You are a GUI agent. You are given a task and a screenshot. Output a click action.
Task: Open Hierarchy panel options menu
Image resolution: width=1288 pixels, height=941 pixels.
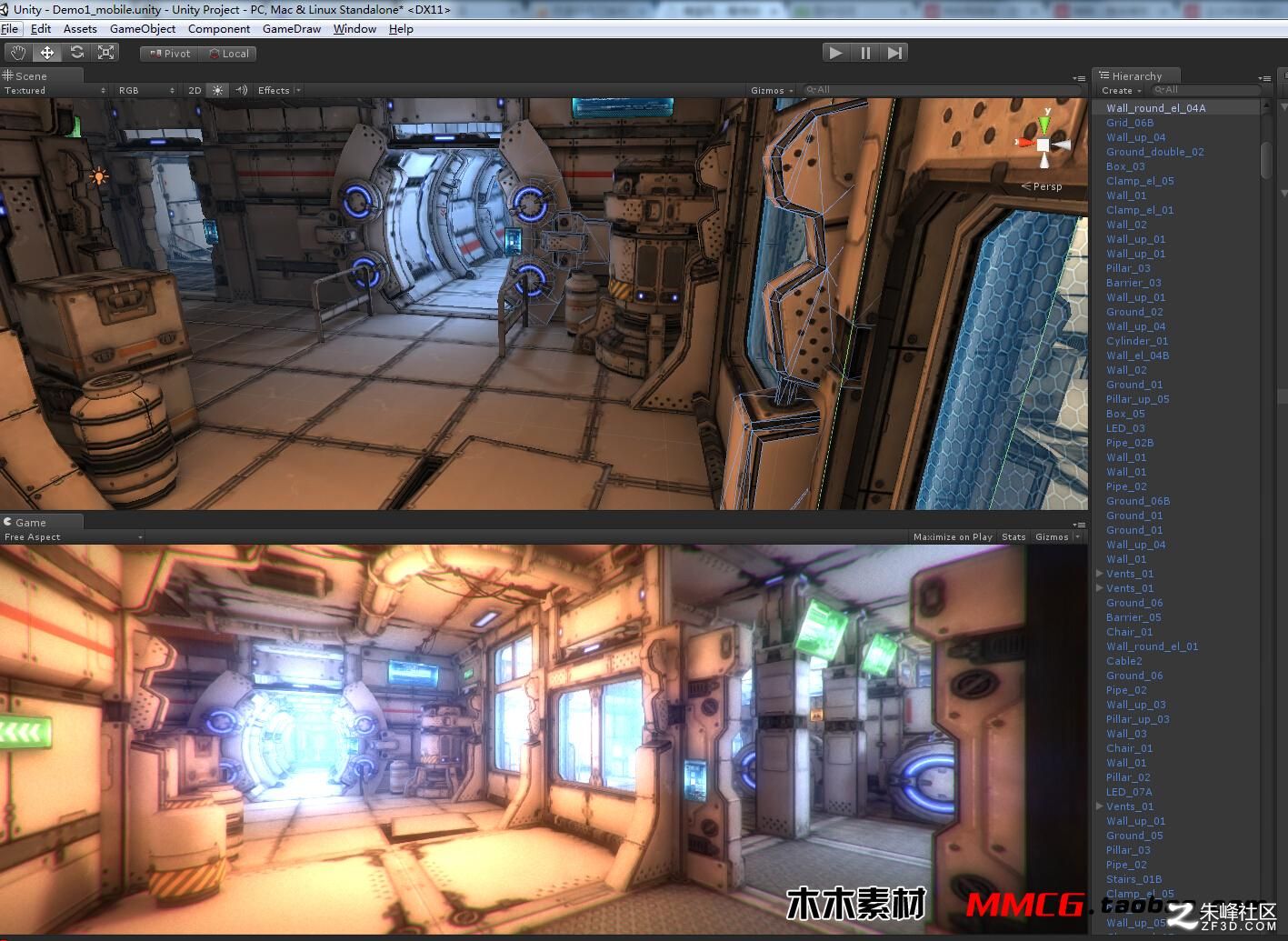click(x=1264, y=78)
